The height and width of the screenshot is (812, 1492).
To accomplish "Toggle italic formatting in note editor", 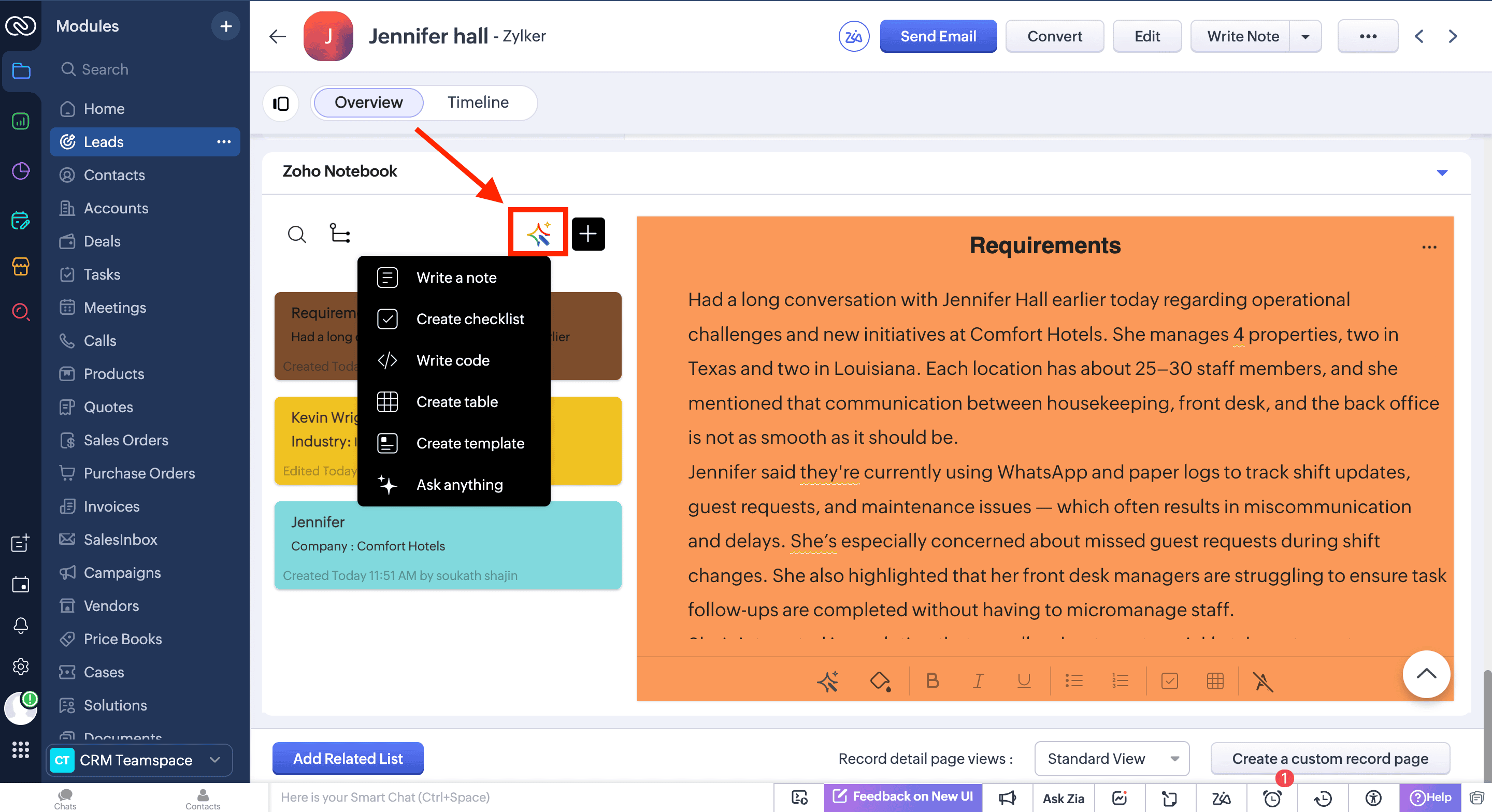I will coord(978,681).
